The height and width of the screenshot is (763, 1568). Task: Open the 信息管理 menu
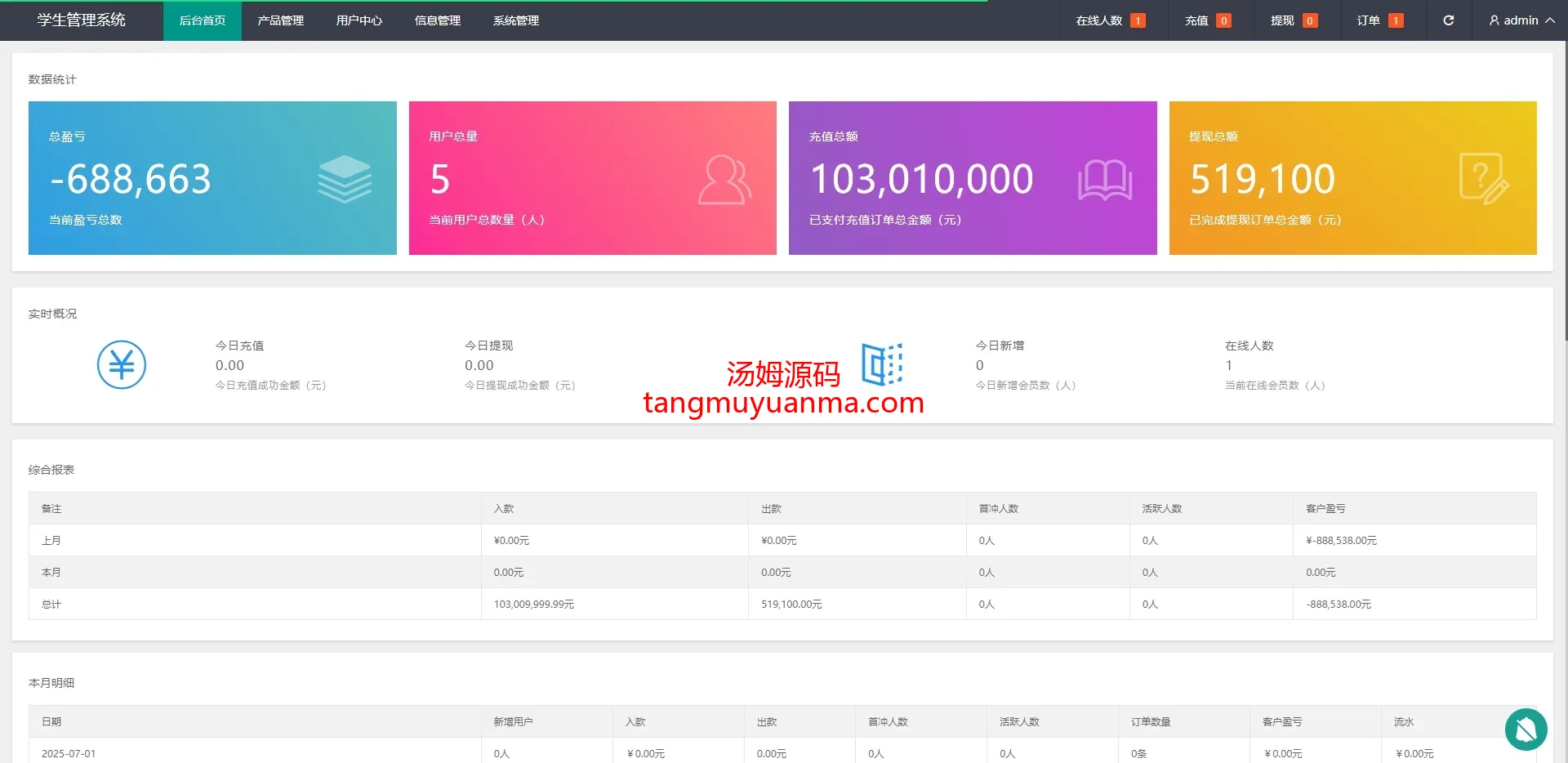pos(438,20)
